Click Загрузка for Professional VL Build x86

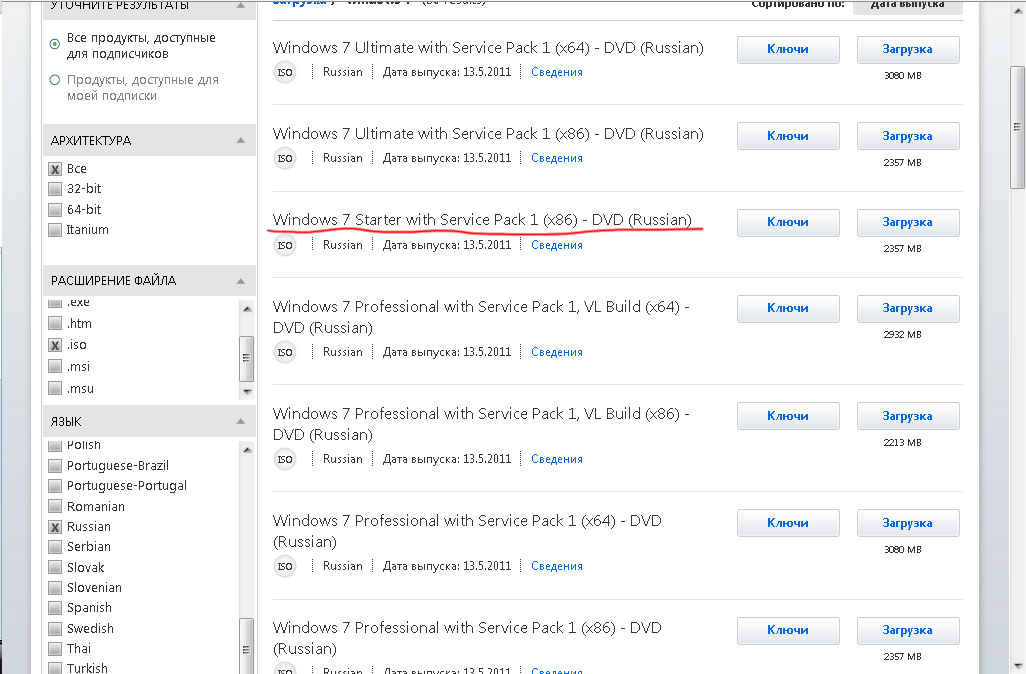pos(908,416)
